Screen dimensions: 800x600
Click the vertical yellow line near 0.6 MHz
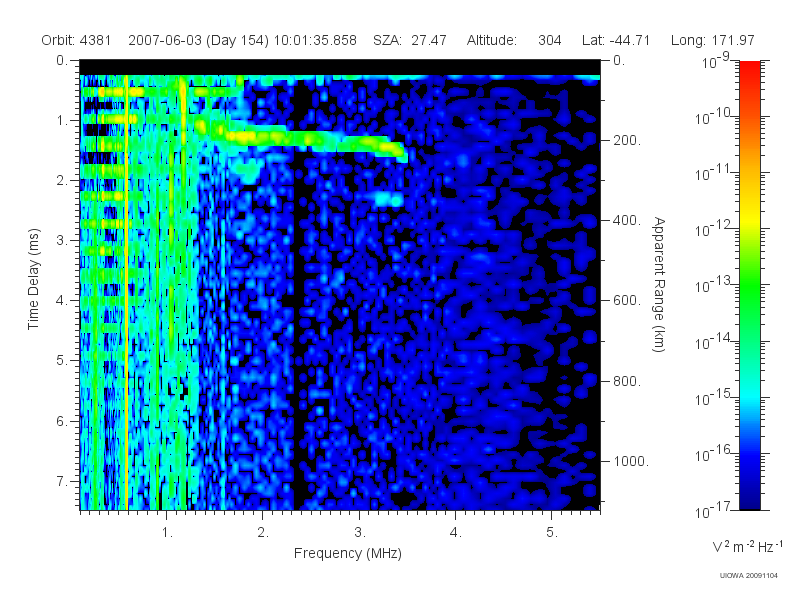tap(127, 292)
